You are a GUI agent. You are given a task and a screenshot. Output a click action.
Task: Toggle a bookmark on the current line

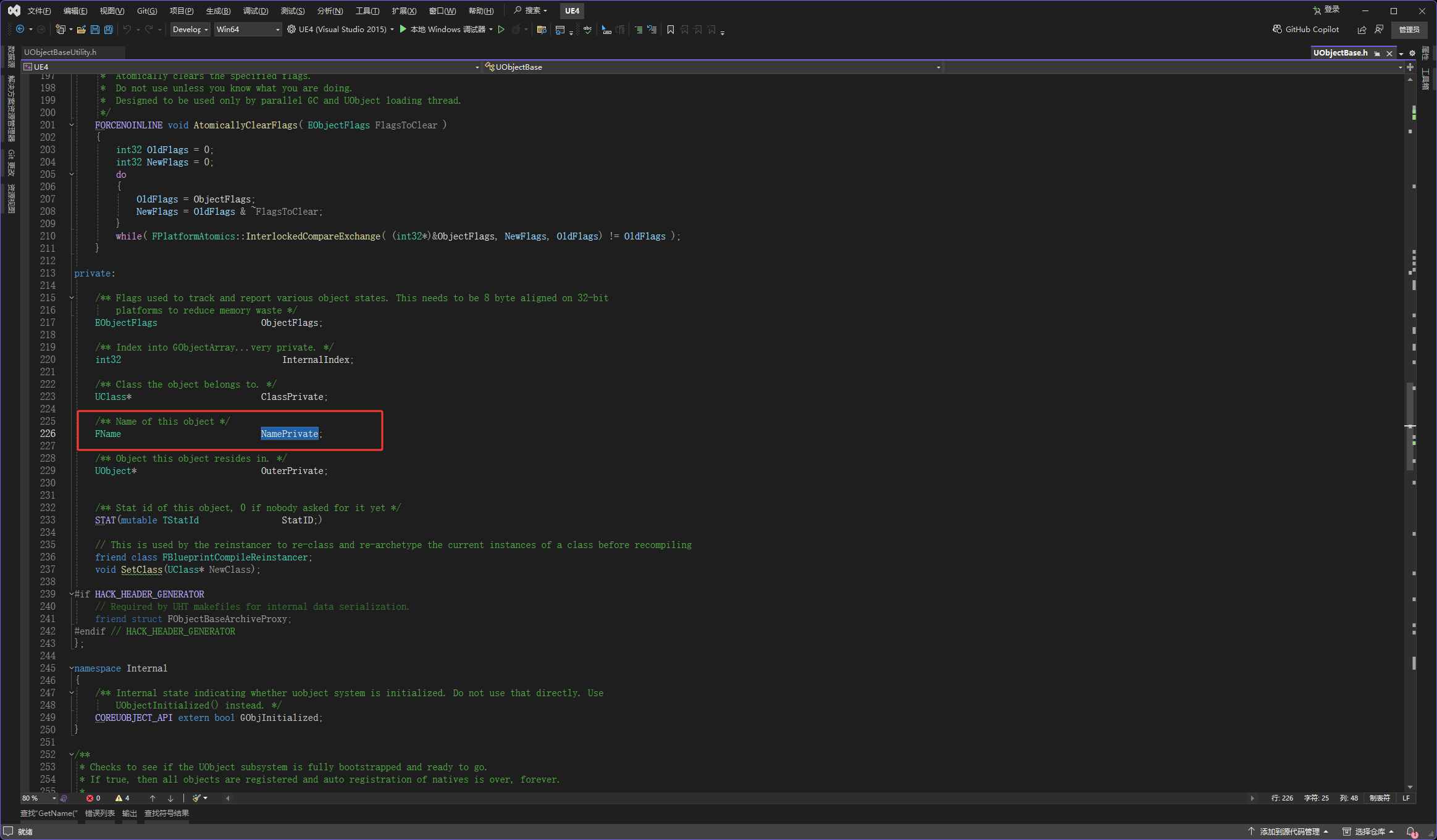(x=670, y=30)
